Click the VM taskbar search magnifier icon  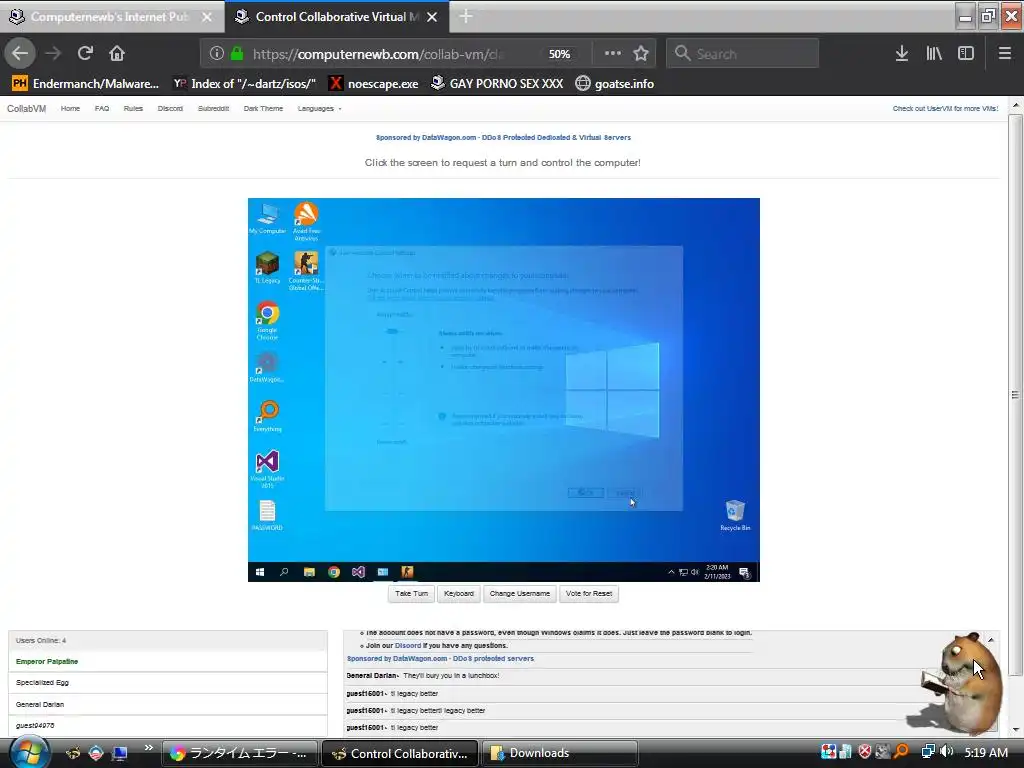(x=284, y=572)
